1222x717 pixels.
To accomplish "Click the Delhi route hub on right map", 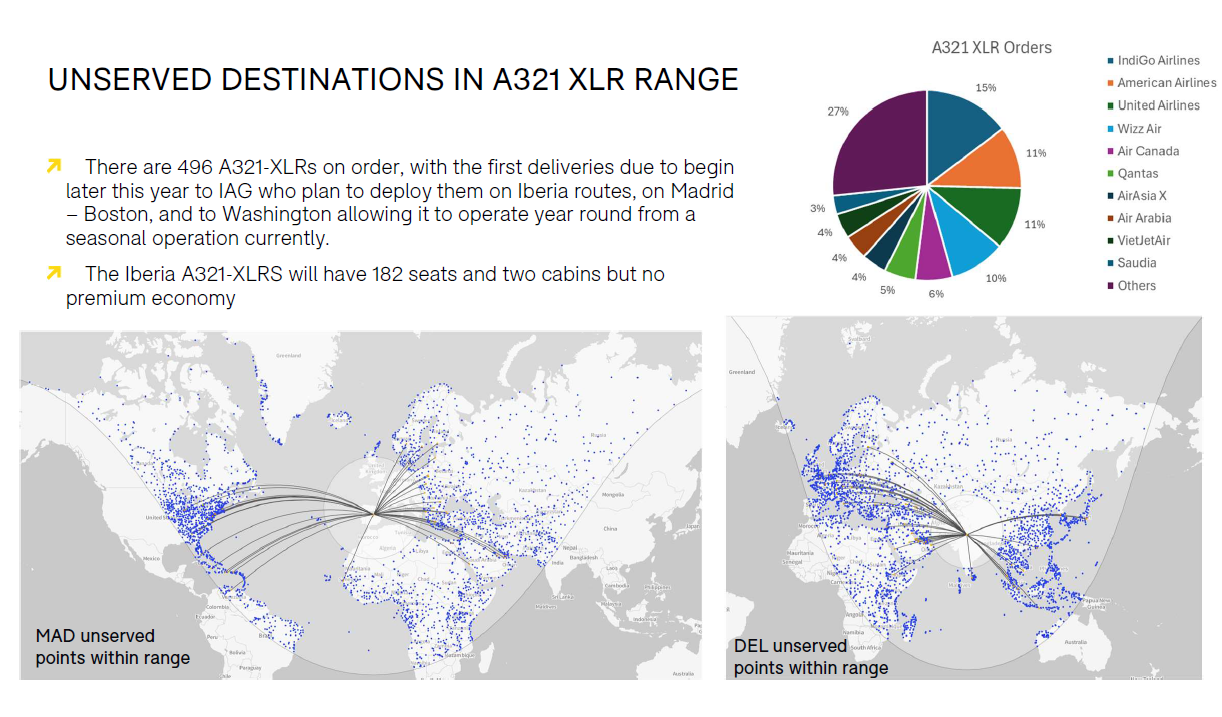I will 964,532.
